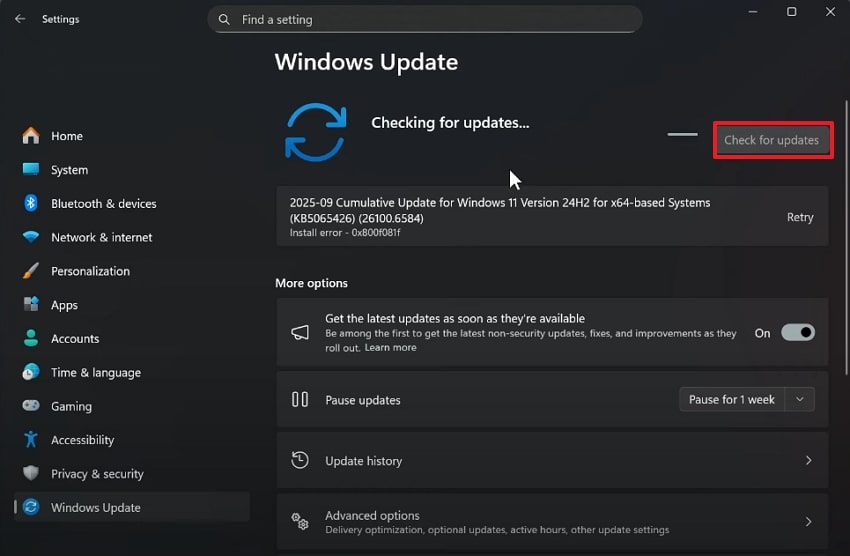850x556 pixels.
Task: Select Accessibility in sidebar
Action: click(x=132, y=439)
